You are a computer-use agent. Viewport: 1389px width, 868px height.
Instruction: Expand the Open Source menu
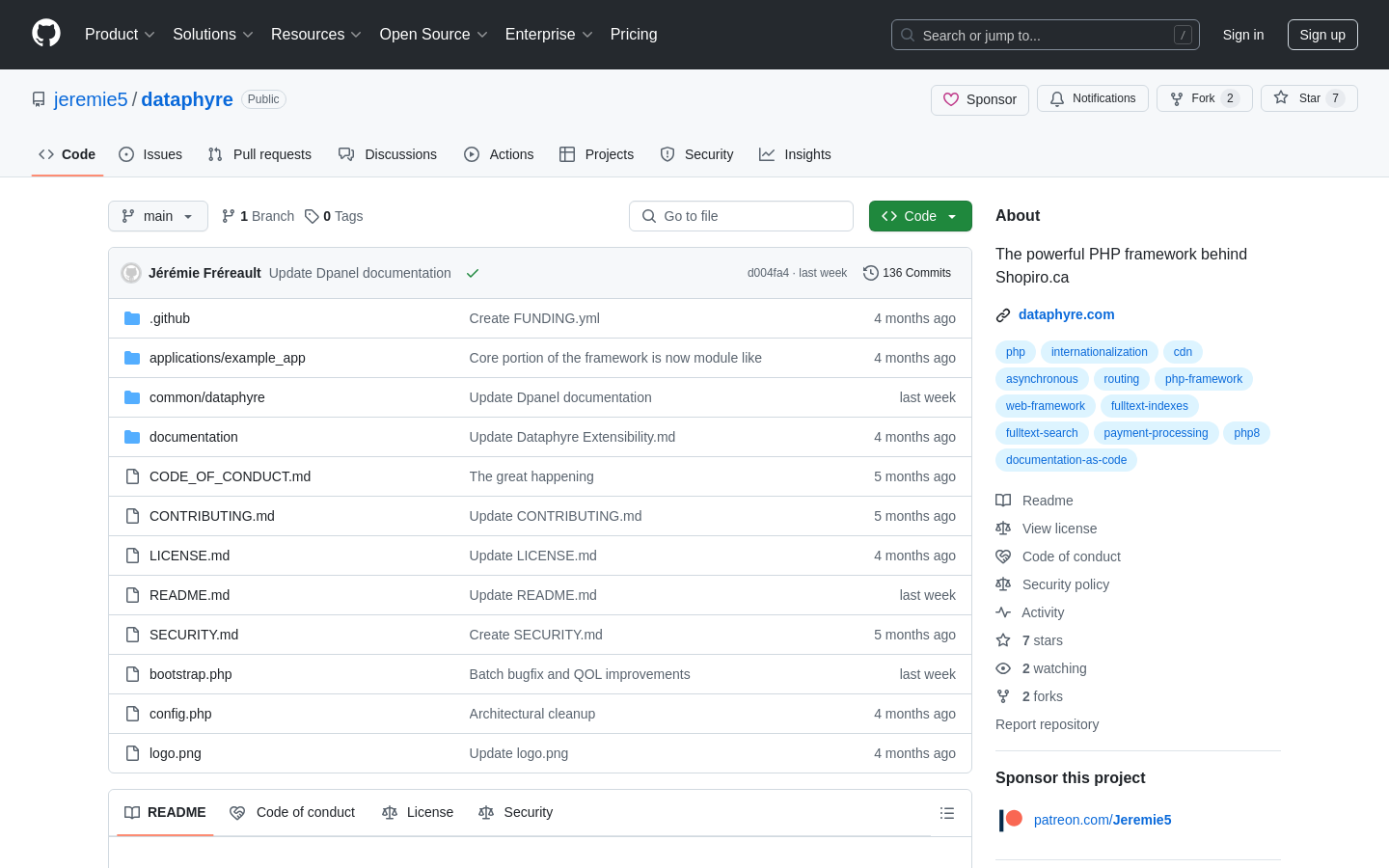(433, 34)
